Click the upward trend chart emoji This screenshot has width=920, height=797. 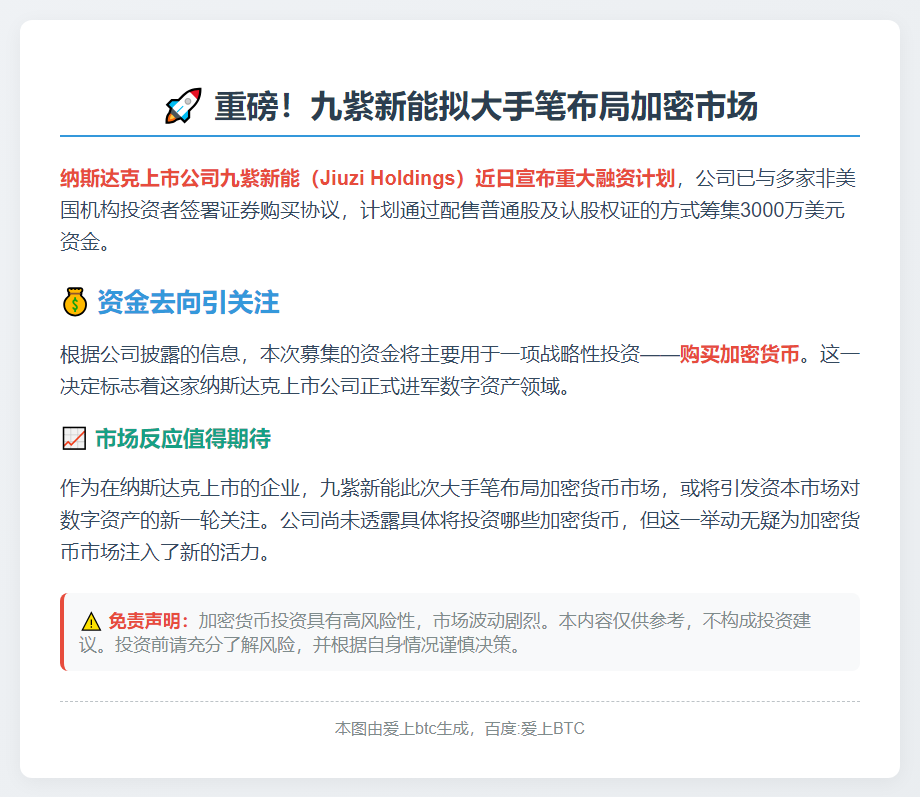pos(74,439)
